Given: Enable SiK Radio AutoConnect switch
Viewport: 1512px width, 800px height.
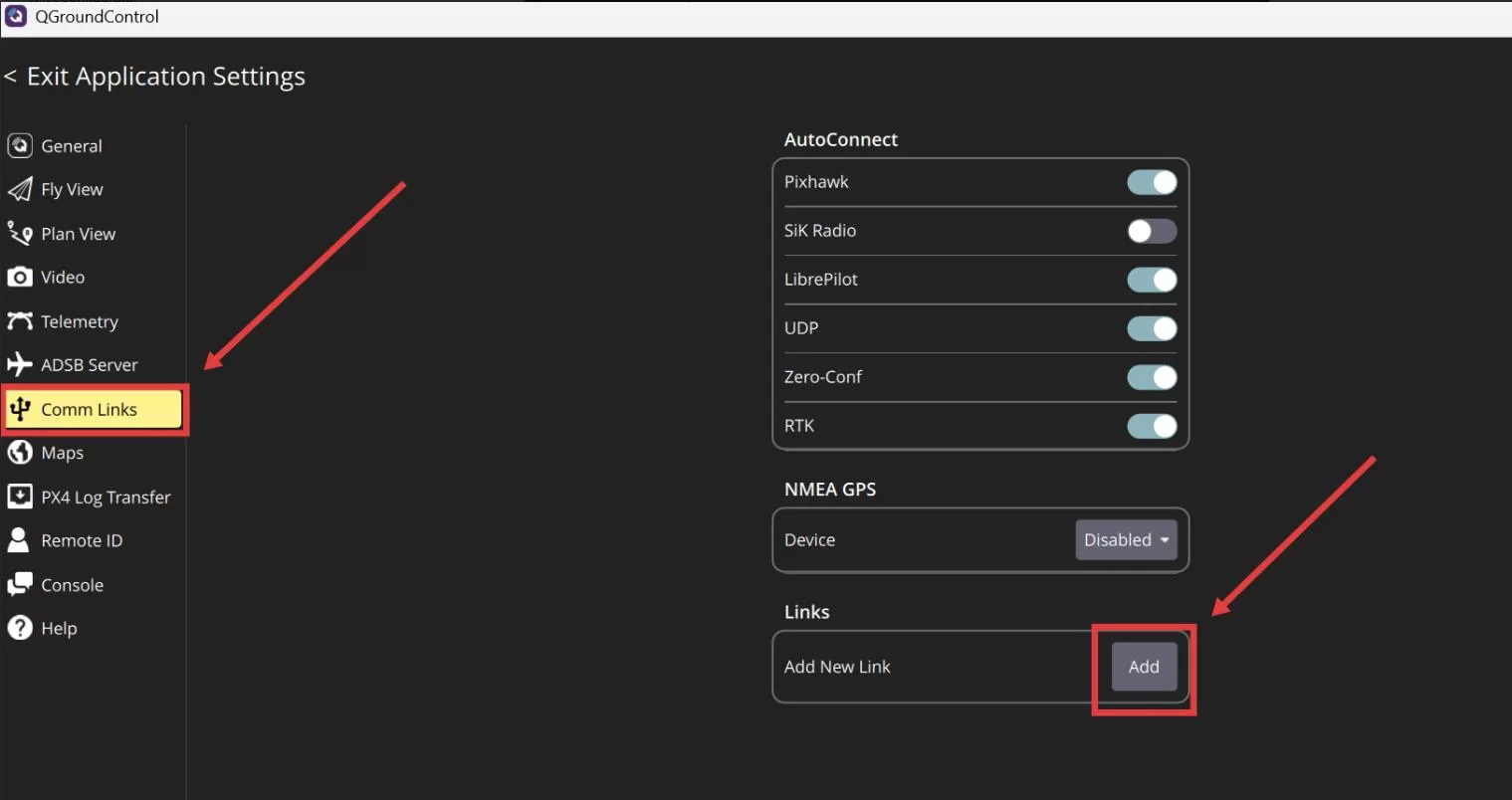Looking at the screenshot, I should point(1152,231).
